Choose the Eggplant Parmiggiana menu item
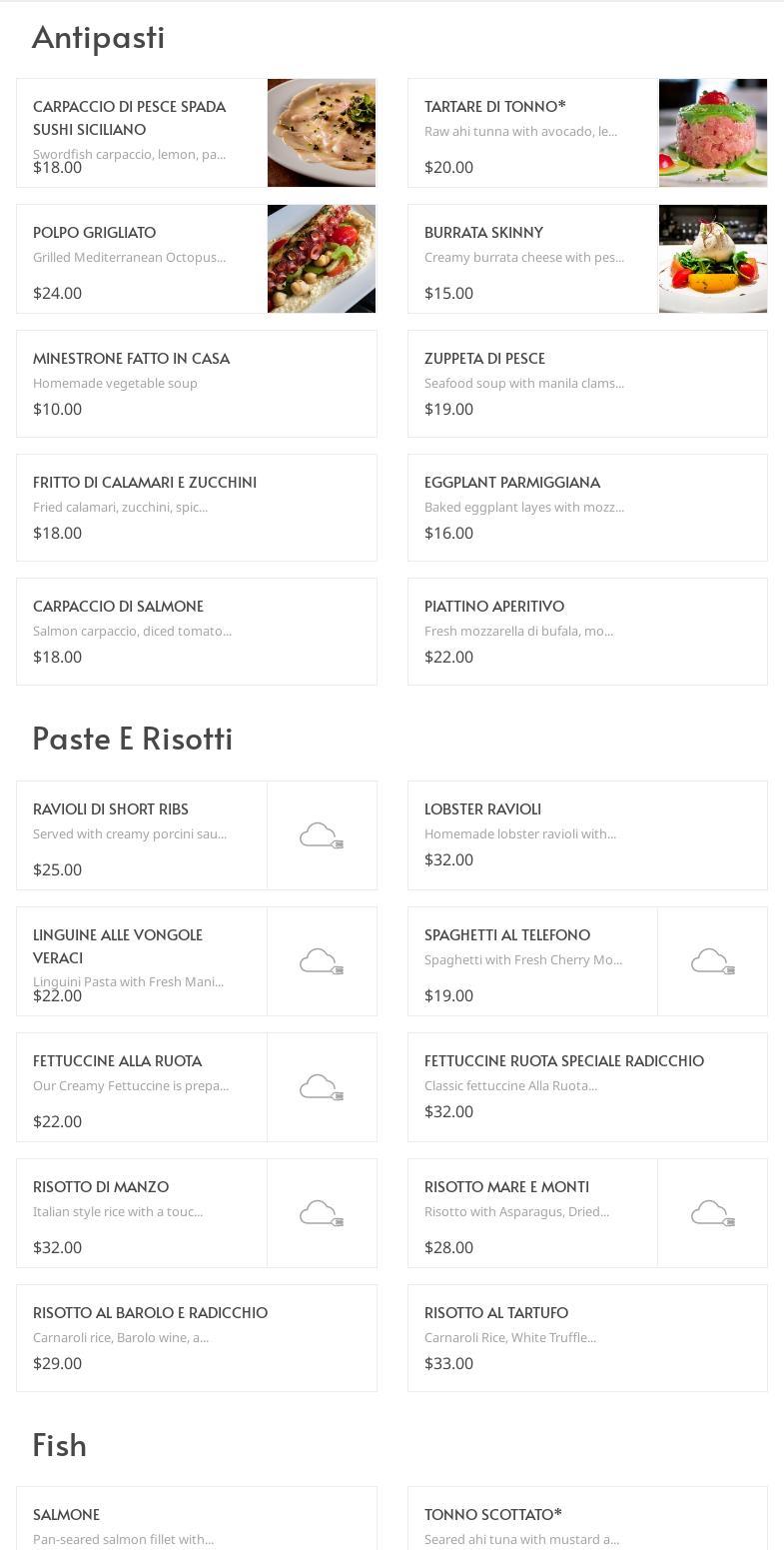Screen dimensions: 784x1550 coord(587,508)
